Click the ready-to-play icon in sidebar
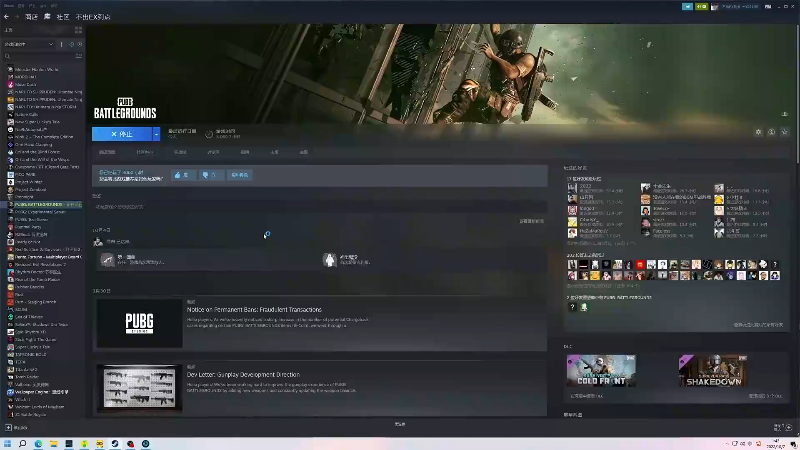 (x=79, y=44)
